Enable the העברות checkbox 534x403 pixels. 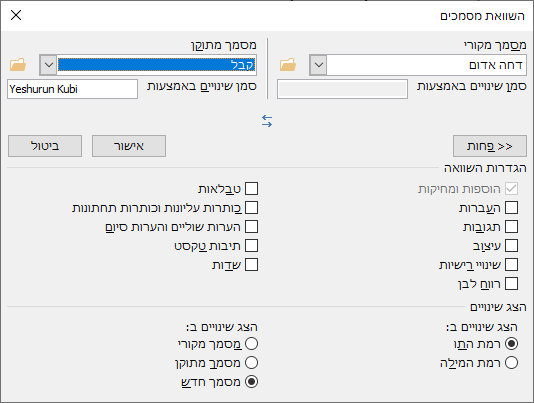click(x=512, y=207)
